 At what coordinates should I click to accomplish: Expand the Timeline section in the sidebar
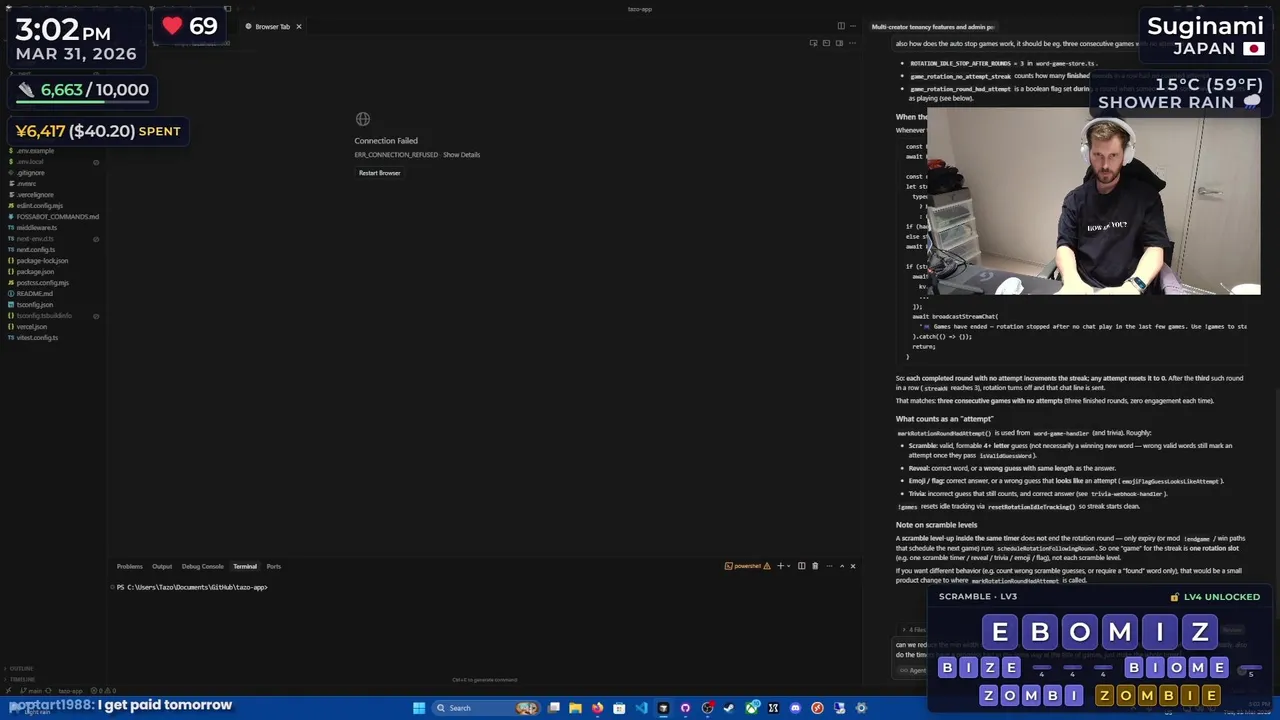tap(20, 680)
